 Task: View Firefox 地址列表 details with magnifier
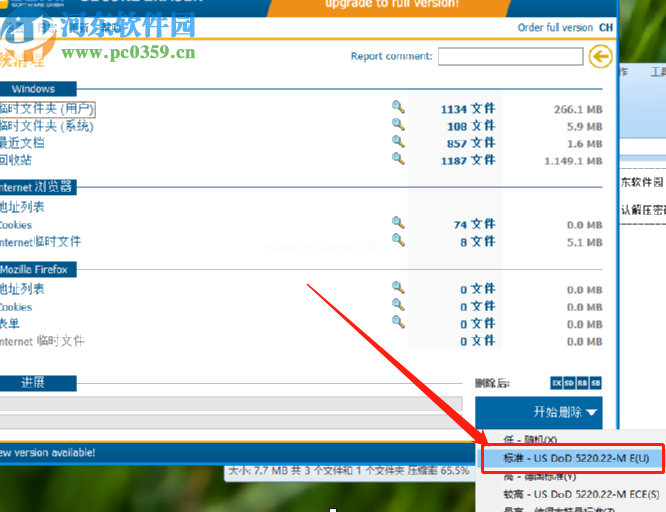[x=398, y=288]
